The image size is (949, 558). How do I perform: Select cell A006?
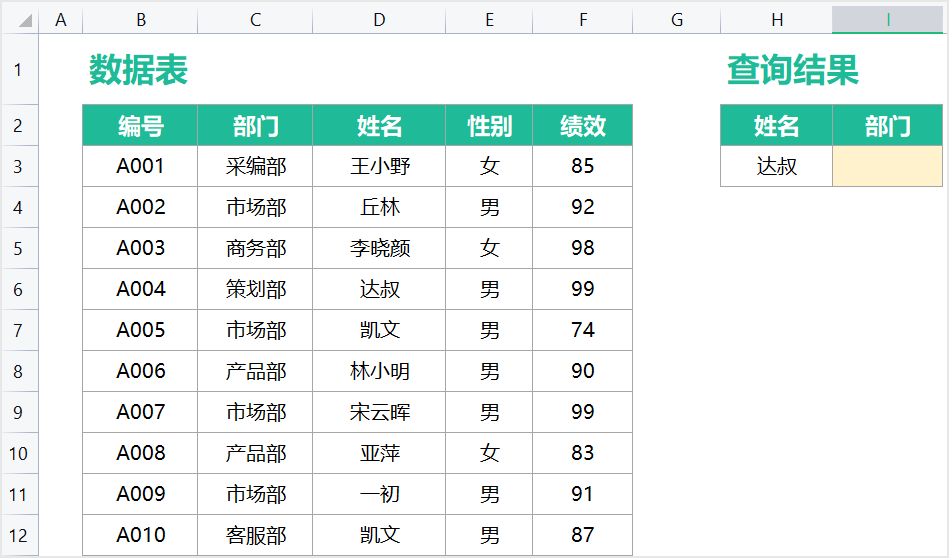pos(140,371)
